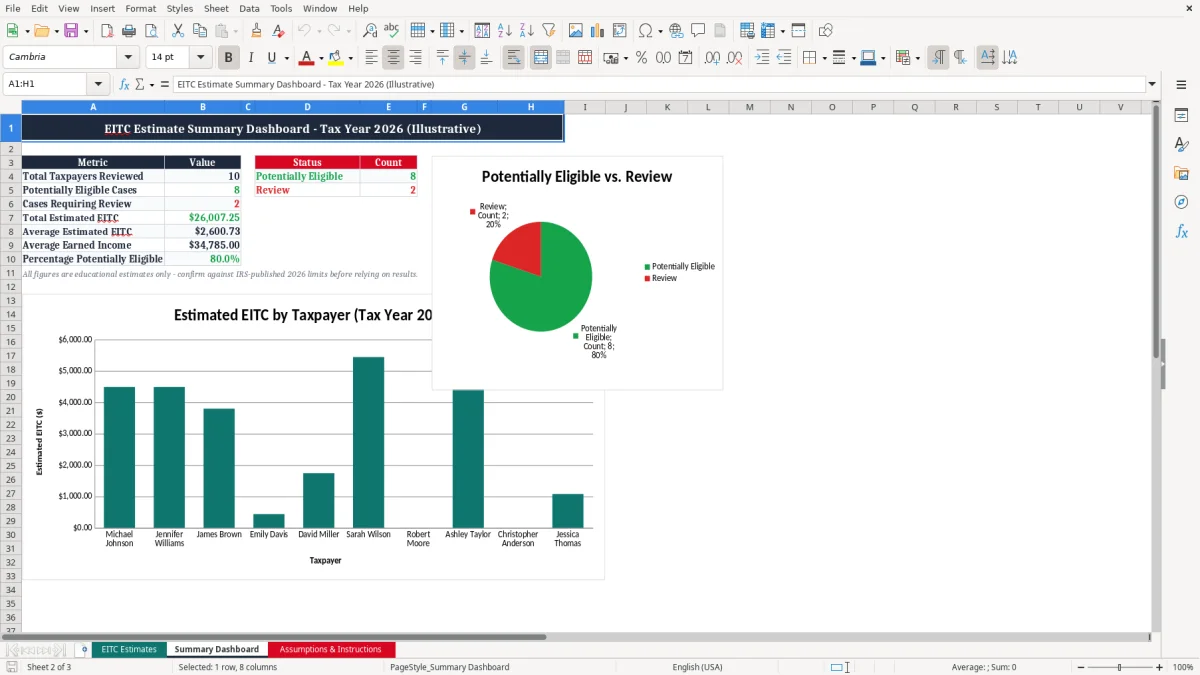Activate Clone Formatting paintbrush
This screenshot has width=1200, height=675.
(x=257, y=31)
